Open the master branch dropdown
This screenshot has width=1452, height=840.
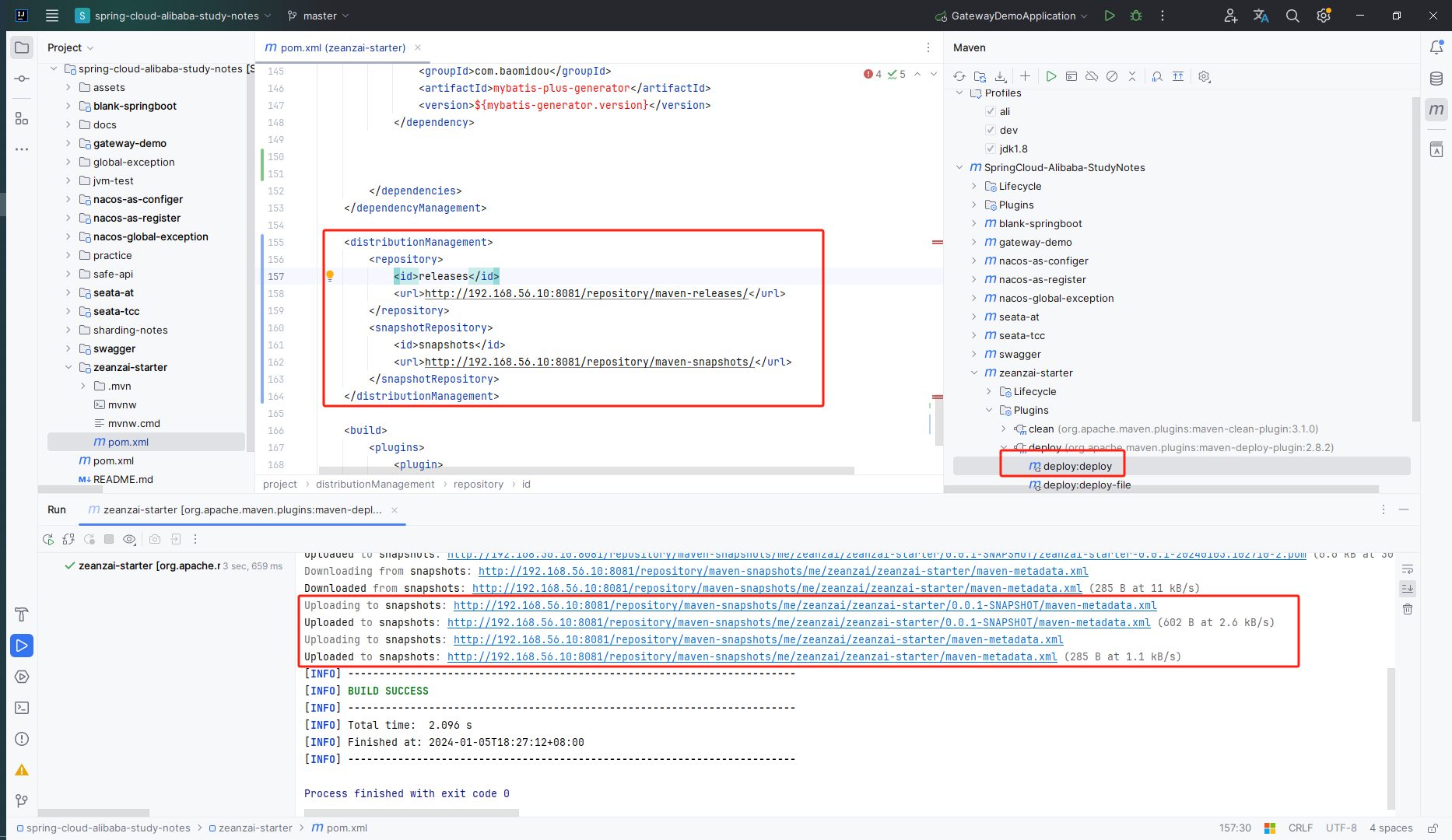(x=318, y=16)
